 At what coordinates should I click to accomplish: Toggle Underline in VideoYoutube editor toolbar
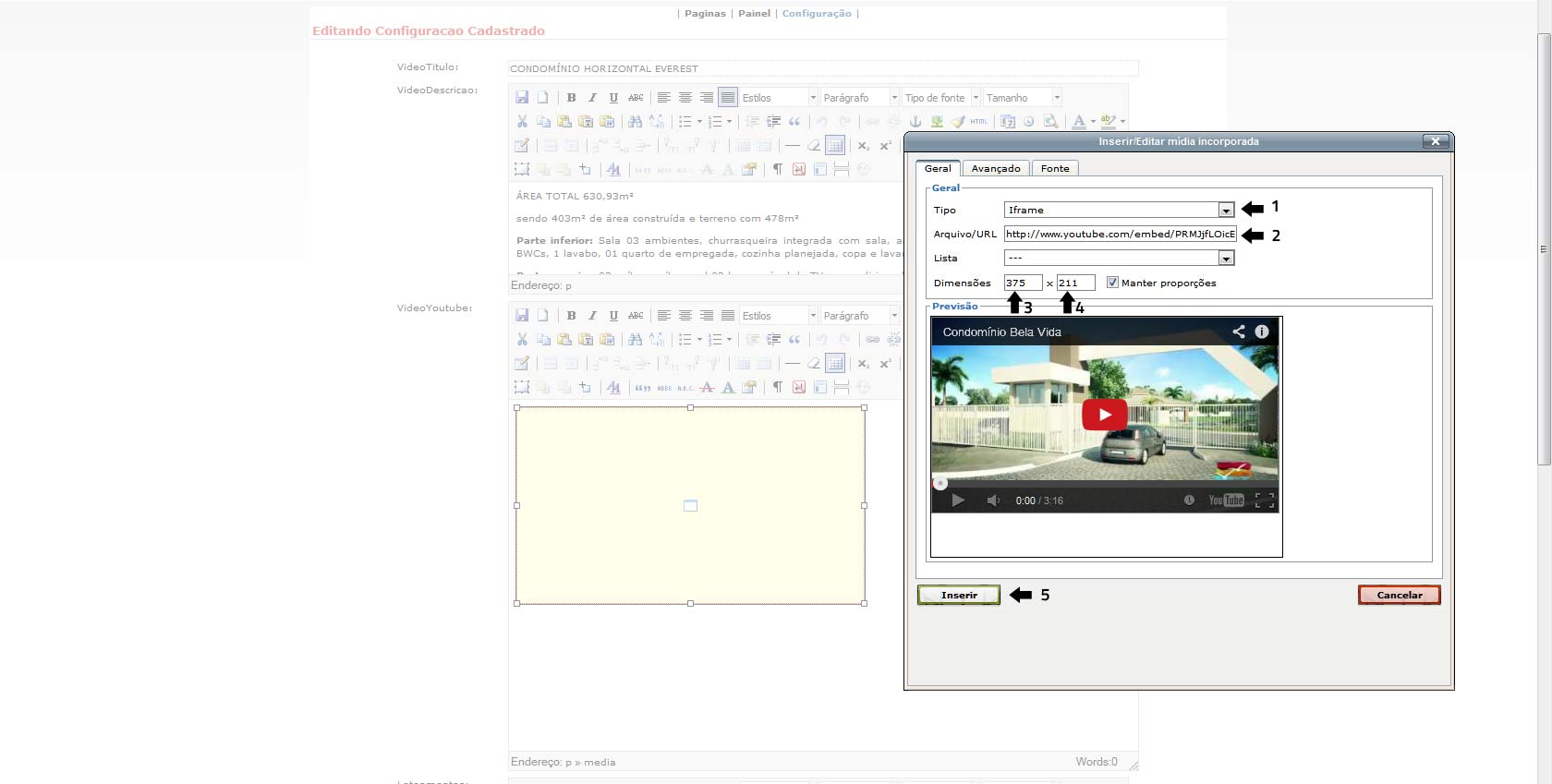[613, 315]
